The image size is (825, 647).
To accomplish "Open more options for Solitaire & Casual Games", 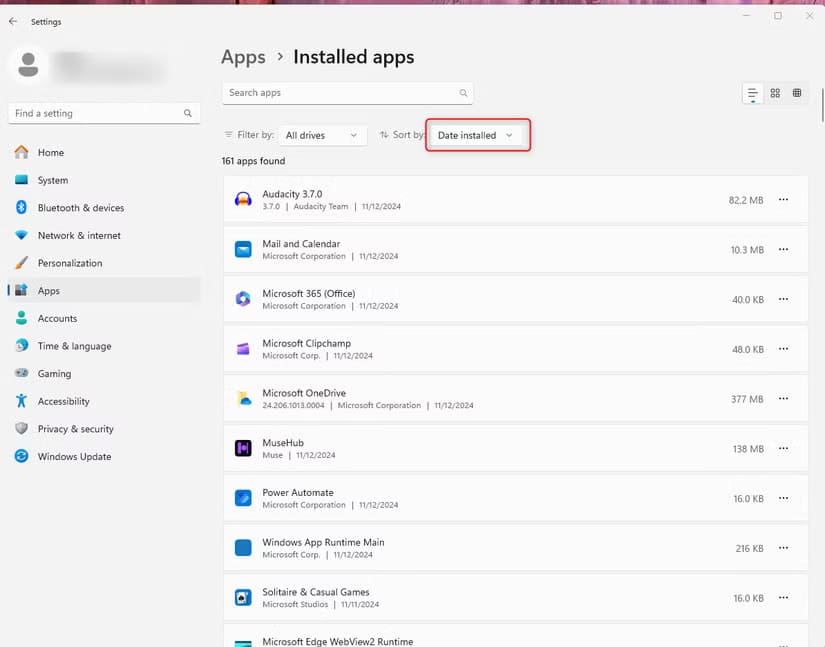I will pyautogui.click(x=783, y=598).
